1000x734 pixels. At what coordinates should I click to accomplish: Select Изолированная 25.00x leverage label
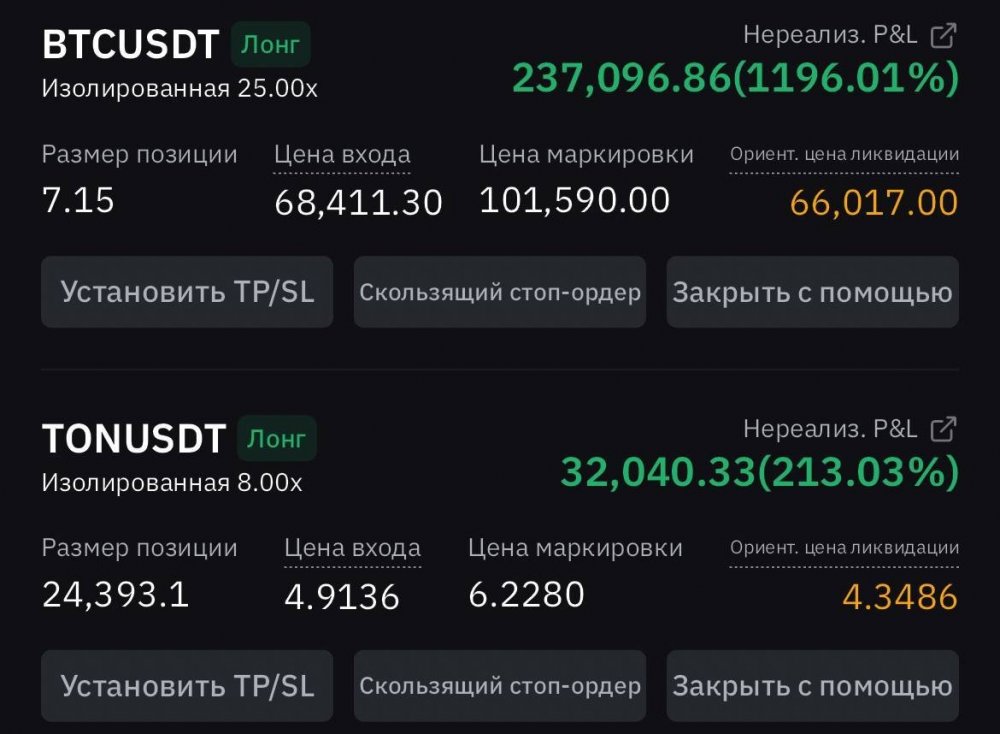click(x=180, y=88)
